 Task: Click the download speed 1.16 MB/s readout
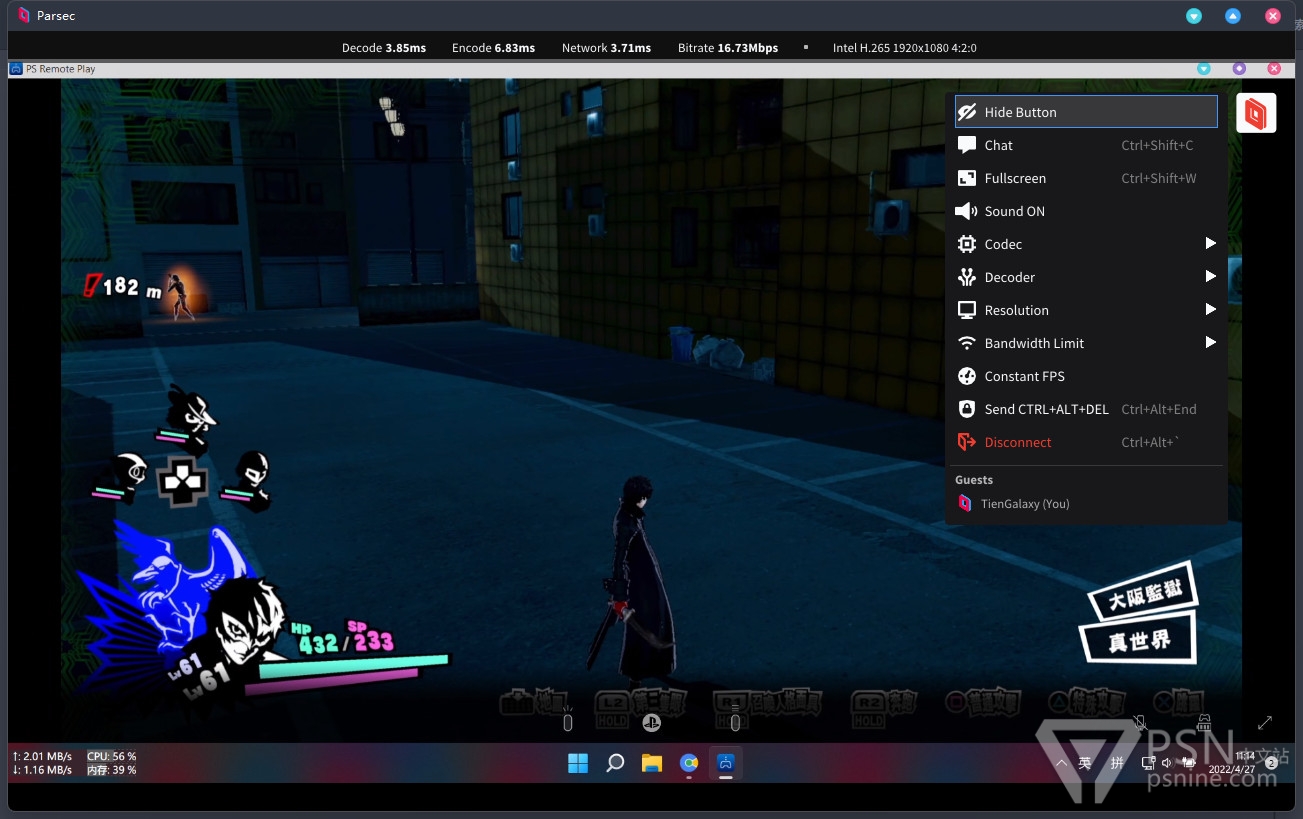[x=41, y=770]
